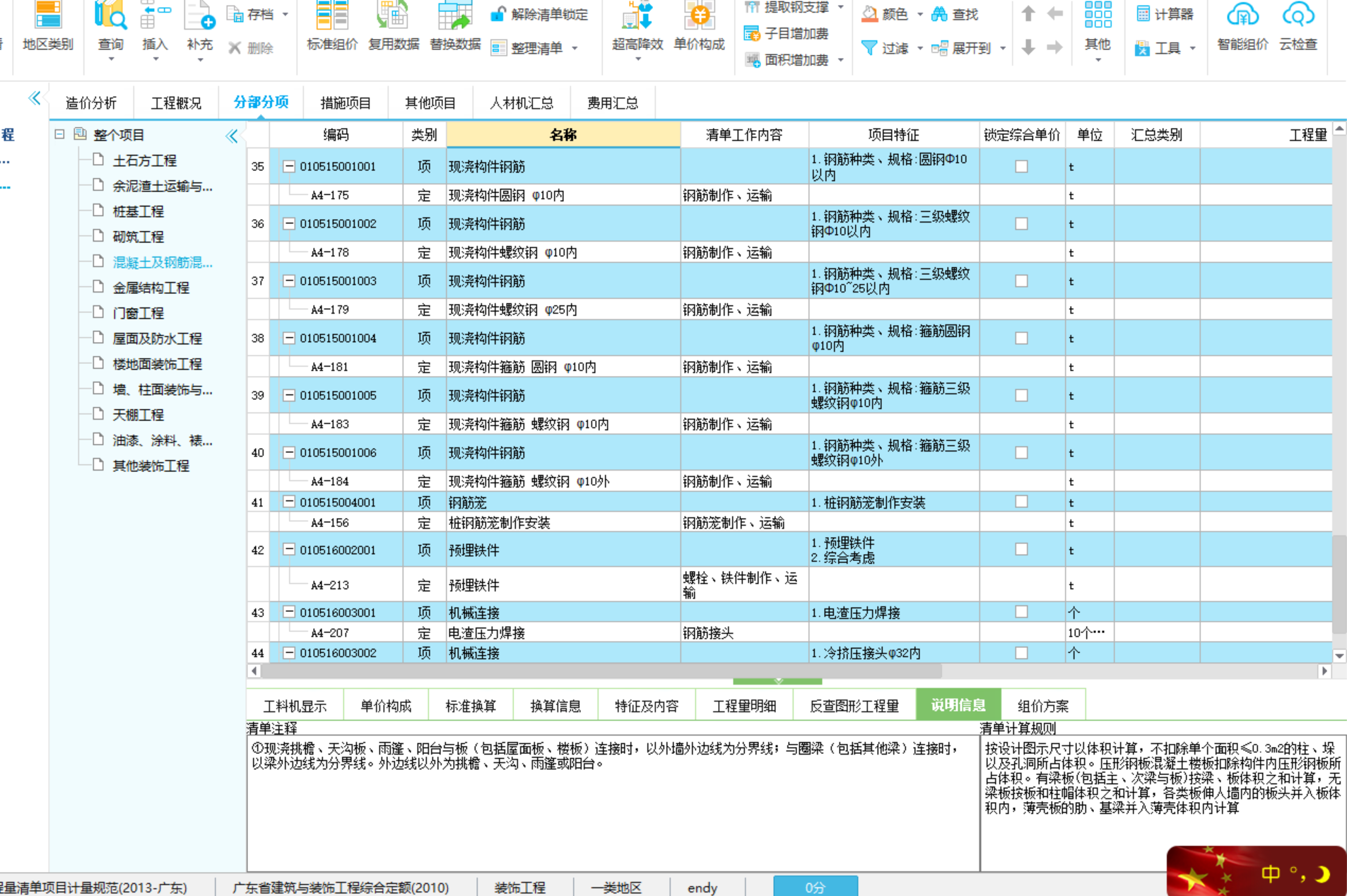Open the 存档 dropdown arrow
Screen dimensions: 1347x896
(285, 14)
